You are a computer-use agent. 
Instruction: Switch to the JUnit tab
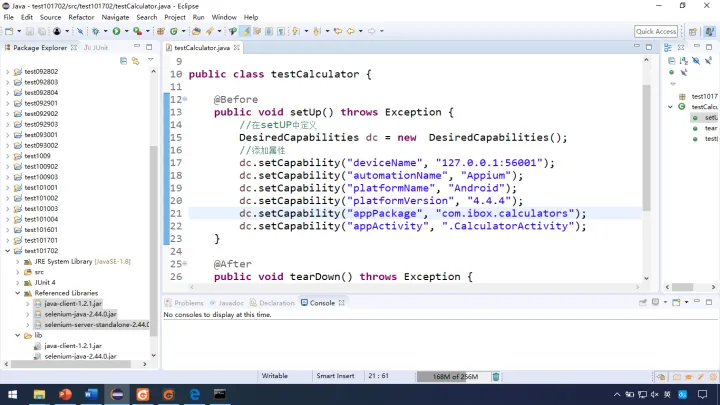[96, 47]
